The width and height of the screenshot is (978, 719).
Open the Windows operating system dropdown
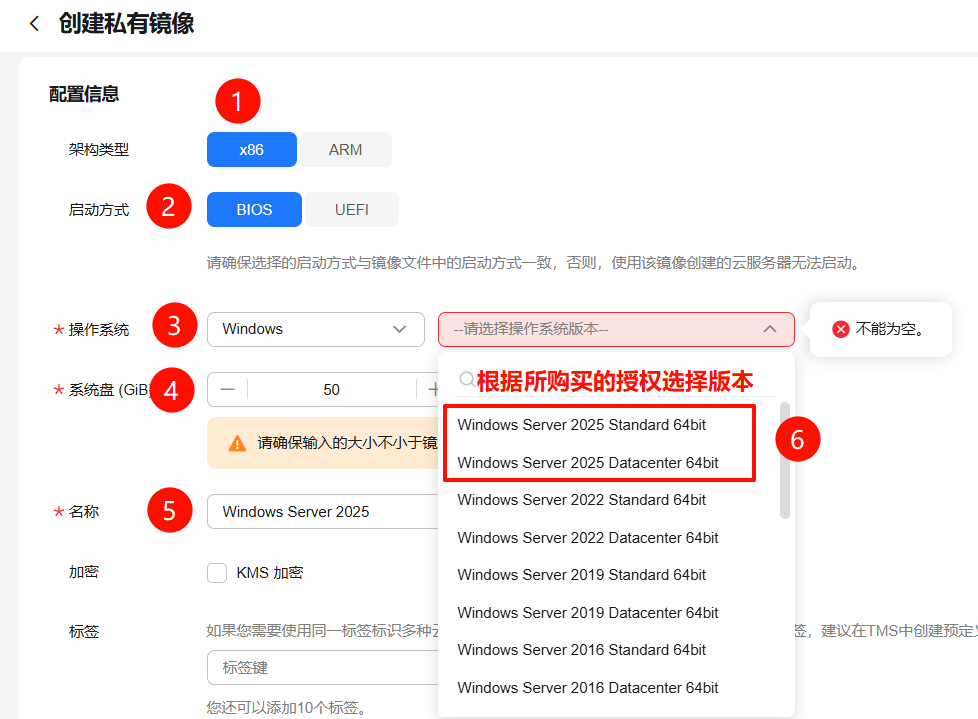tap(316, 329)
